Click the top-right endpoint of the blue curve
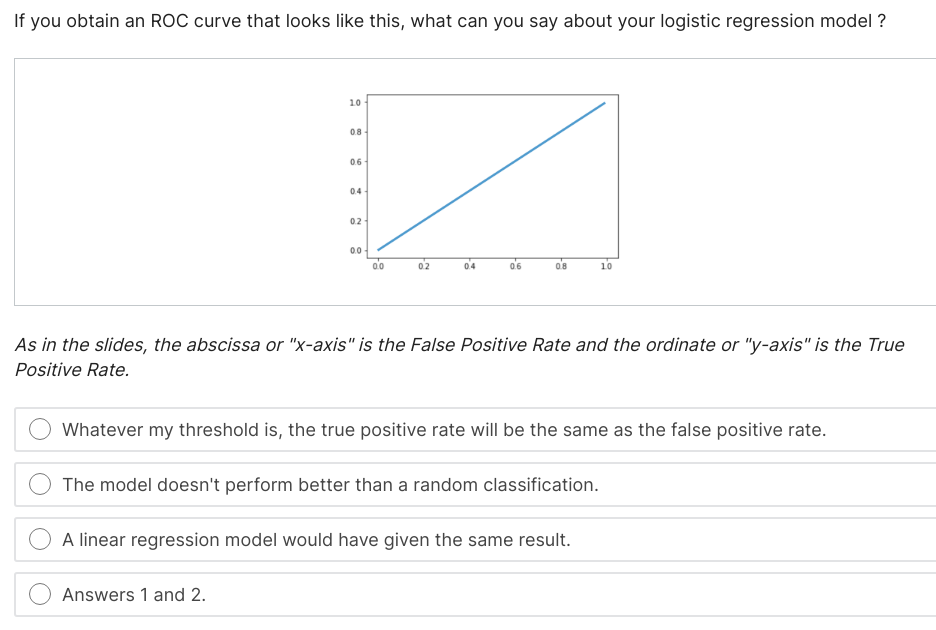 point(604,101)
